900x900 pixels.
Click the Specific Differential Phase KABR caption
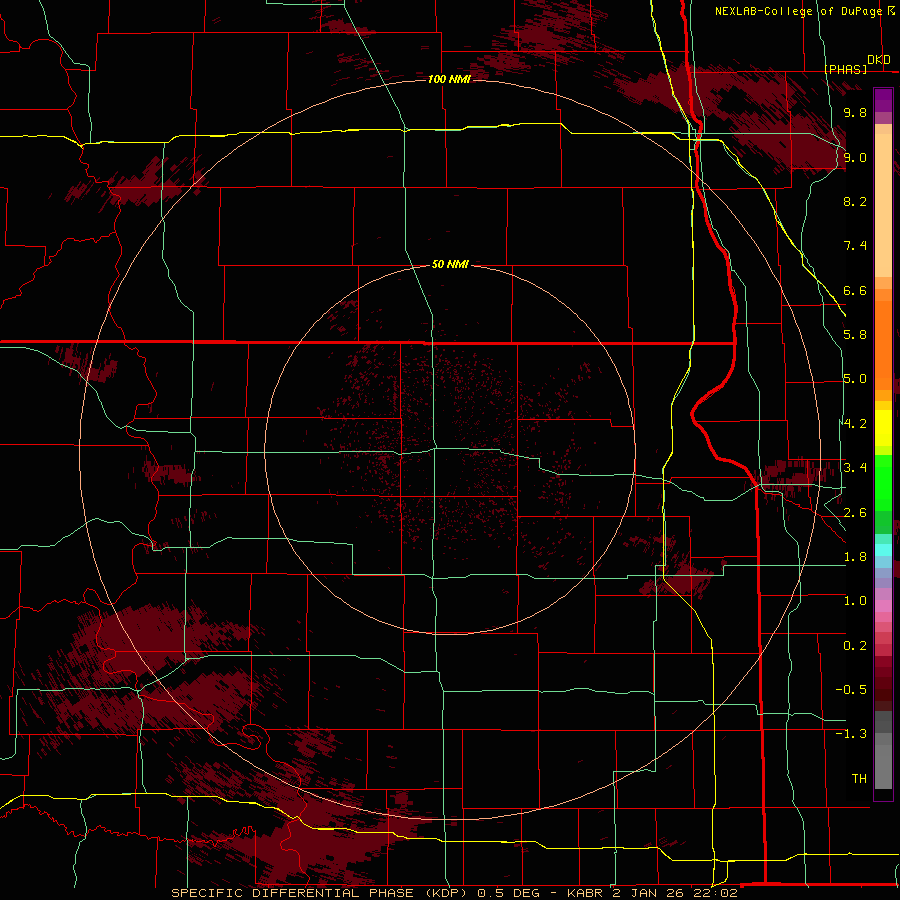(x=454, y=893)
